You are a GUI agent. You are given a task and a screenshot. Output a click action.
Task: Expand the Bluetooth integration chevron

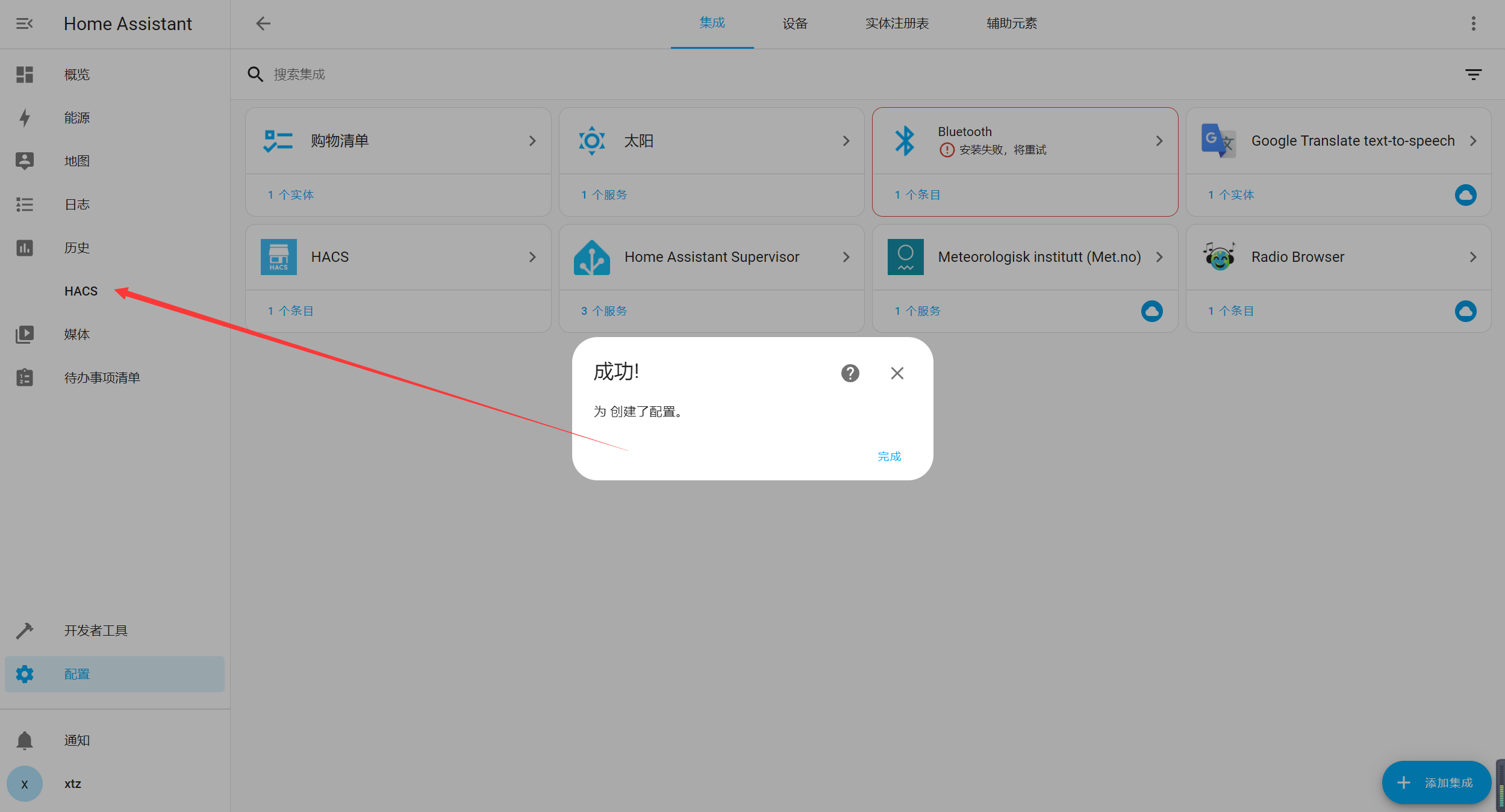point(1159,140)
